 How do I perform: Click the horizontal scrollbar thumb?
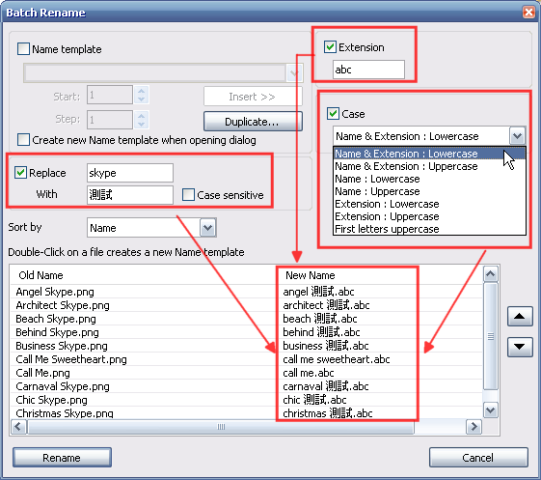tap(221, 427)
